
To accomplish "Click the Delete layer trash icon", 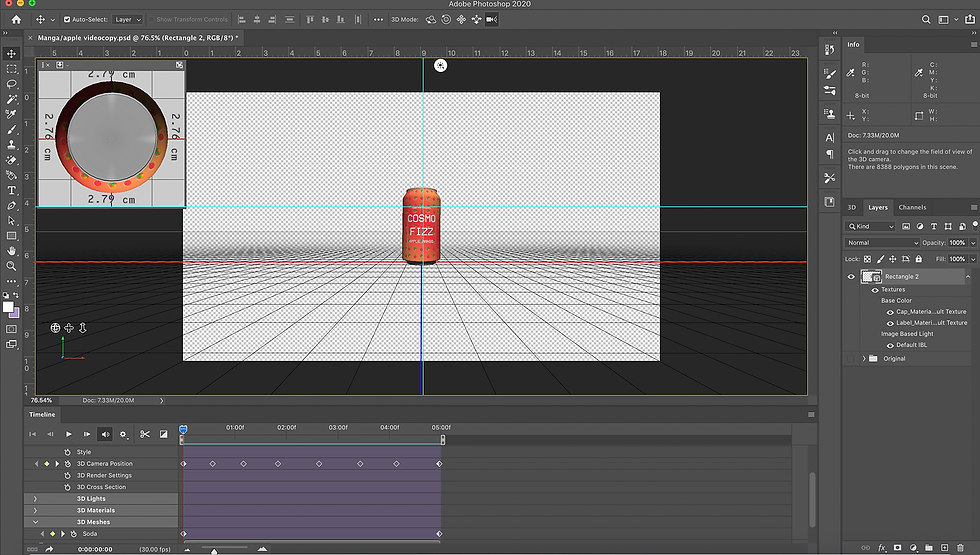I will (x=960, y=548).
